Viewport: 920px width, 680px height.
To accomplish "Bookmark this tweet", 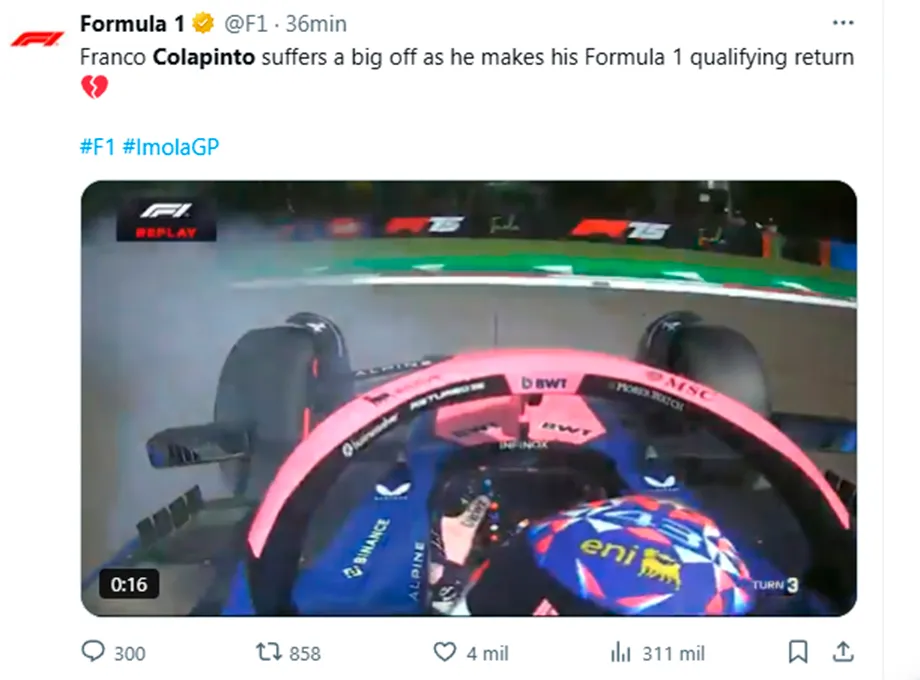I will pyautogui.click(x=798, y=652).
